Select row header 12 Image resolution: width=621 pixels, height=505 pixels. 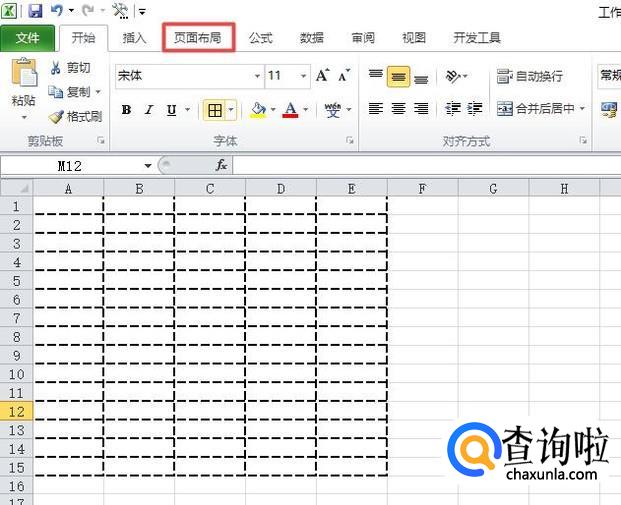pyautogui.click(x=17, y=412)
